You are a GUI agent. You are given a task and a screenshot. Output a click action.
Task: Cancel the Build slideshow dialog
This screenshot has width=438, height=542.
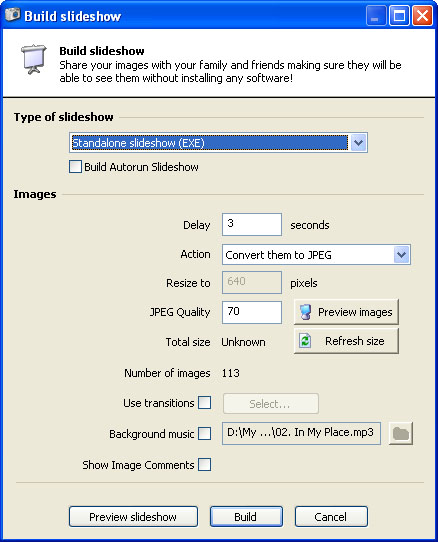click(x=331, y=517)
